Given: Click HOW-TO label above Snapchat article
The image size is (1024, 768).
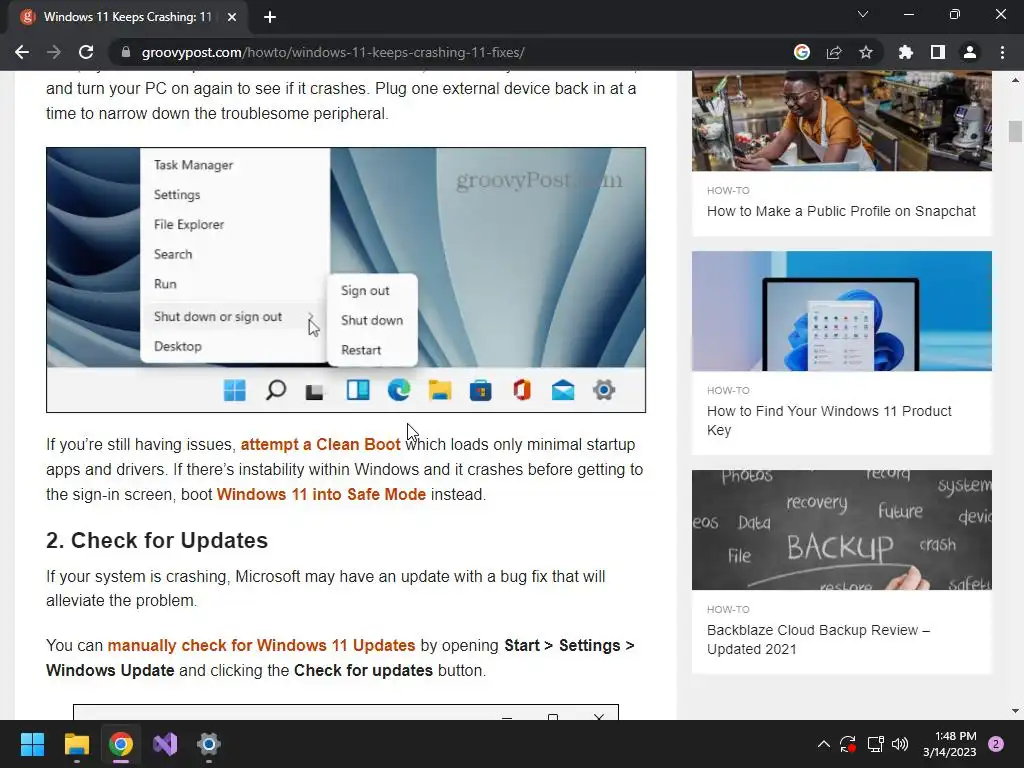Looking at the screenshot, I should (x=728, y=191).
